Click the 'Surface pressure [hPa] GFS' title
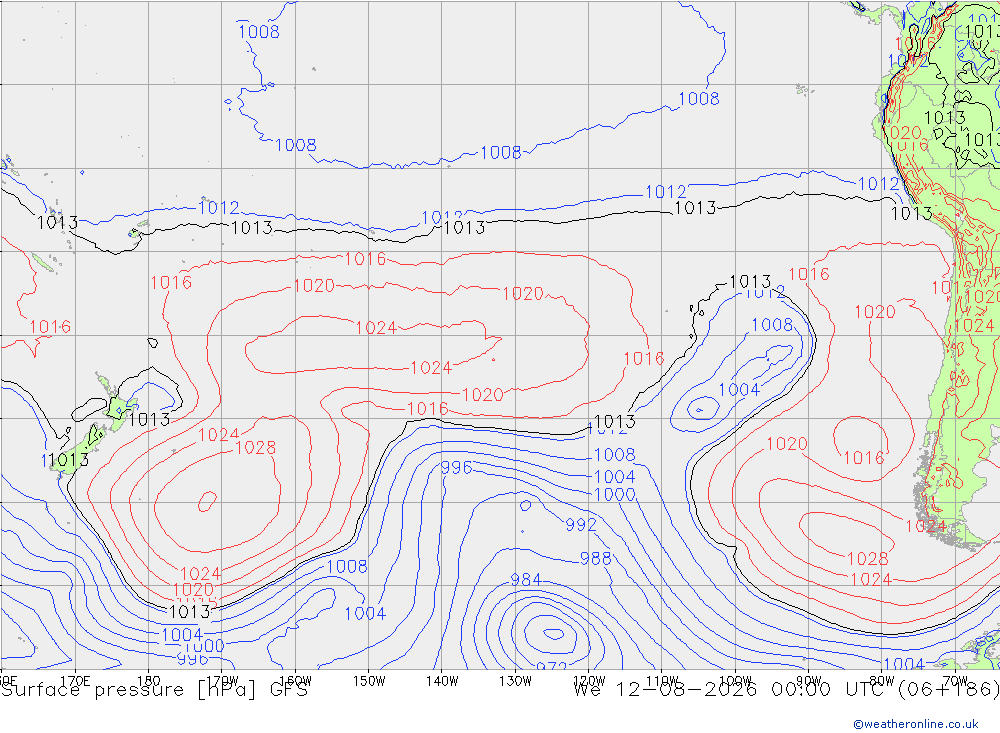The width and height of the screenshot is (1000, 733). (154, 690)
